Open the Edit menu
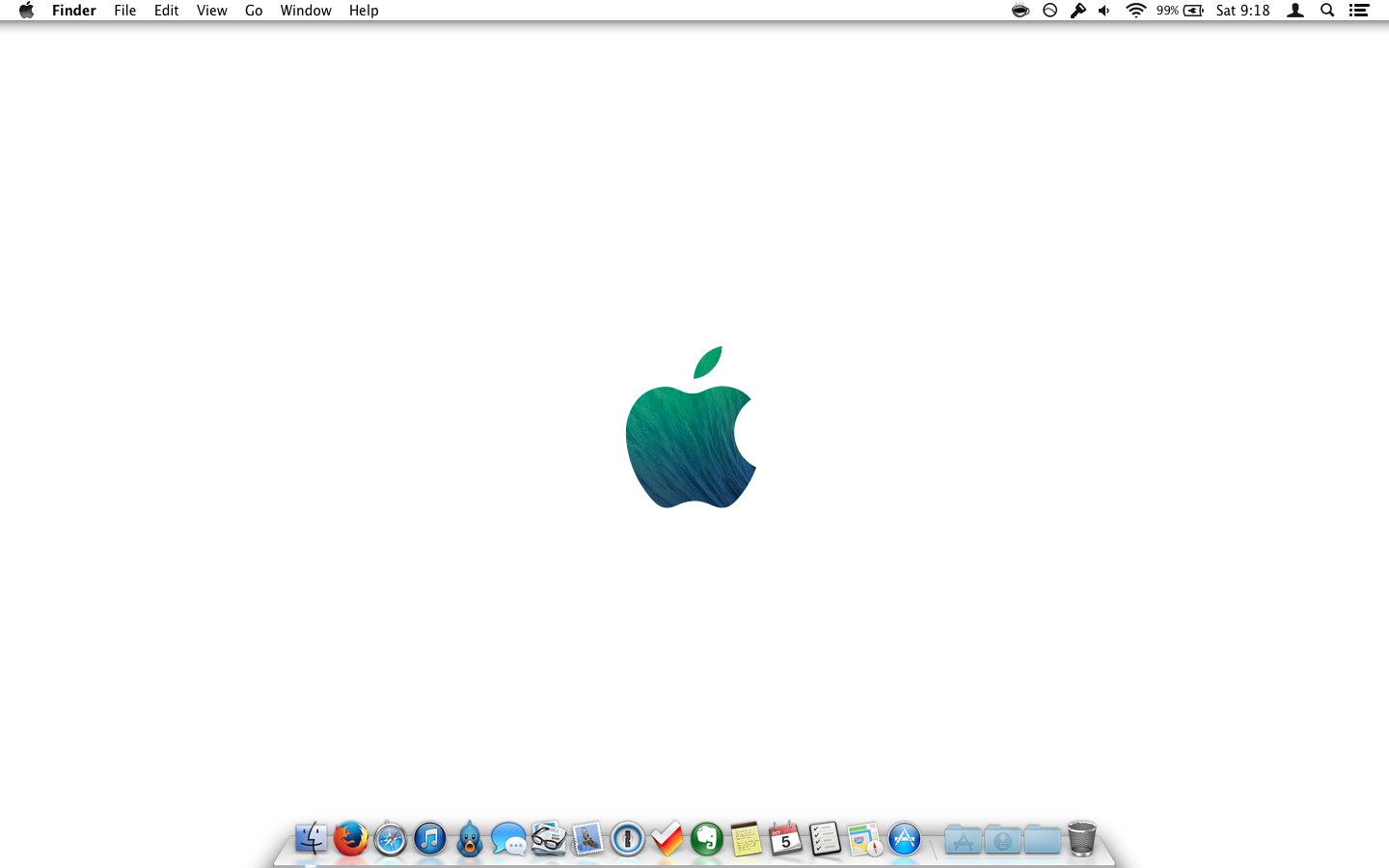The width and height of the screenshot is (1389, 868). click(167, 11)
